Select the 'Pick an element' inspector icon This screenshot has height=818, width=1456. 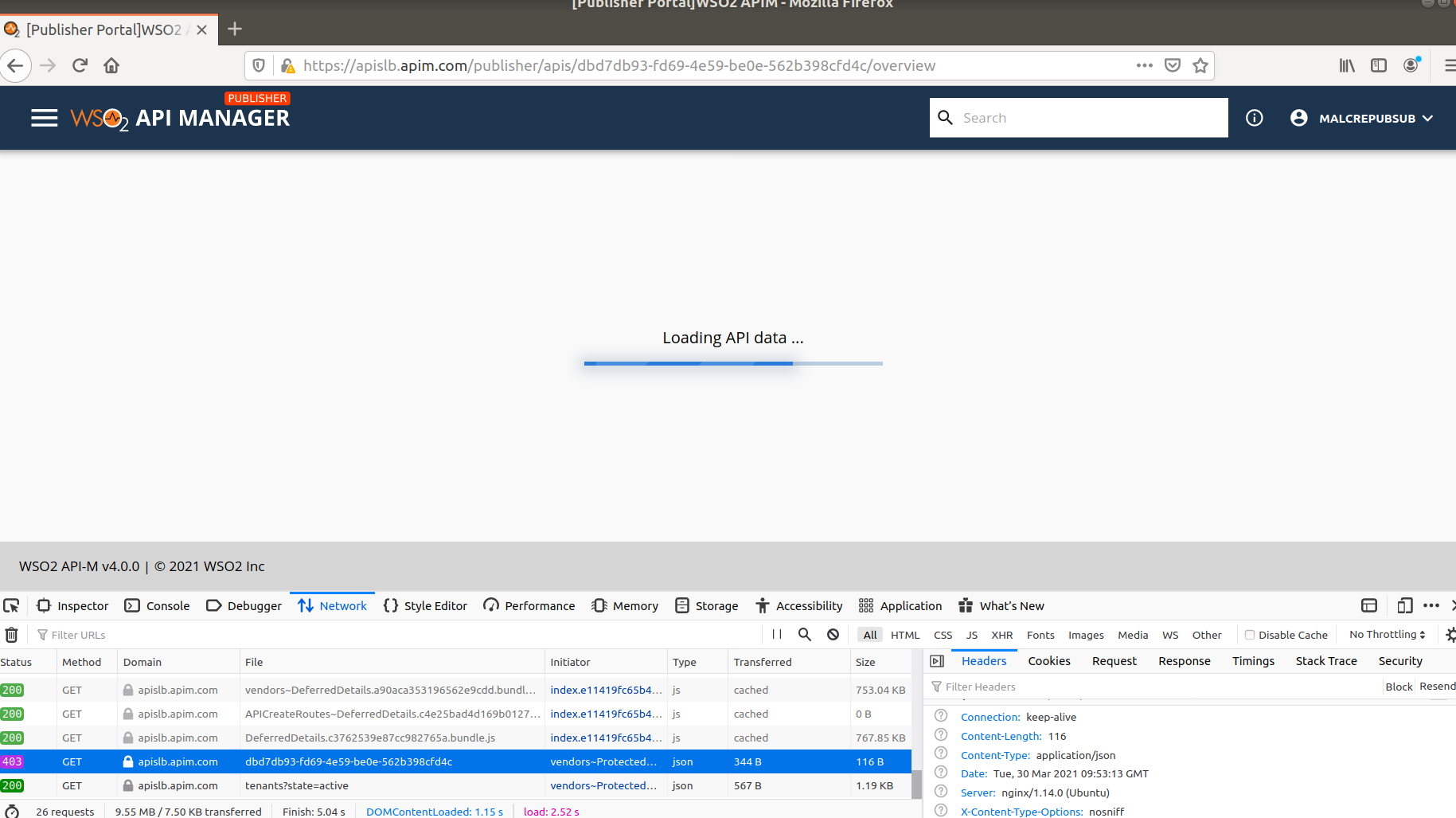(12, 605)
